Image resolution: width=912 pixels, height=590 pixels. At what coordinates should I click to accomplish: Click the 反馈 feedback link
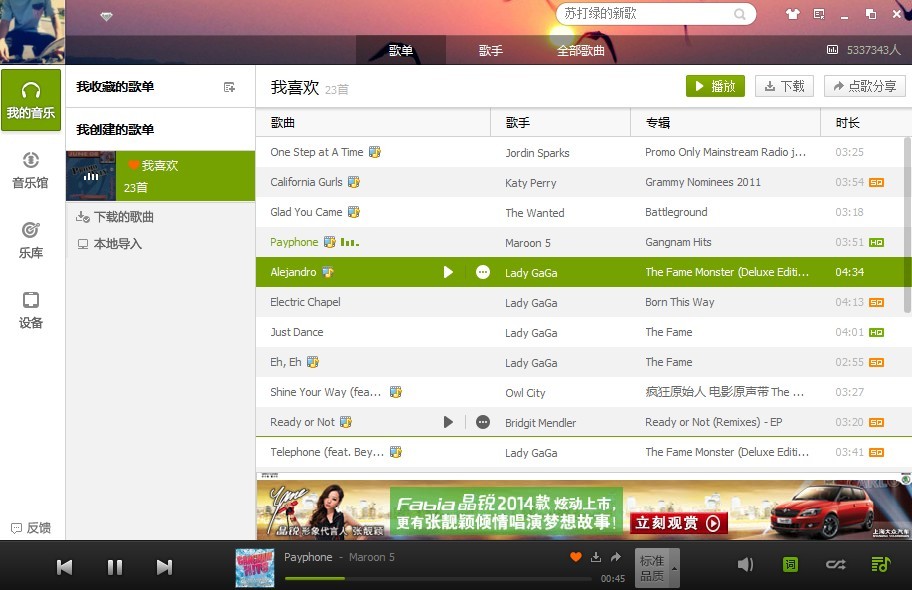coord(31,528)
